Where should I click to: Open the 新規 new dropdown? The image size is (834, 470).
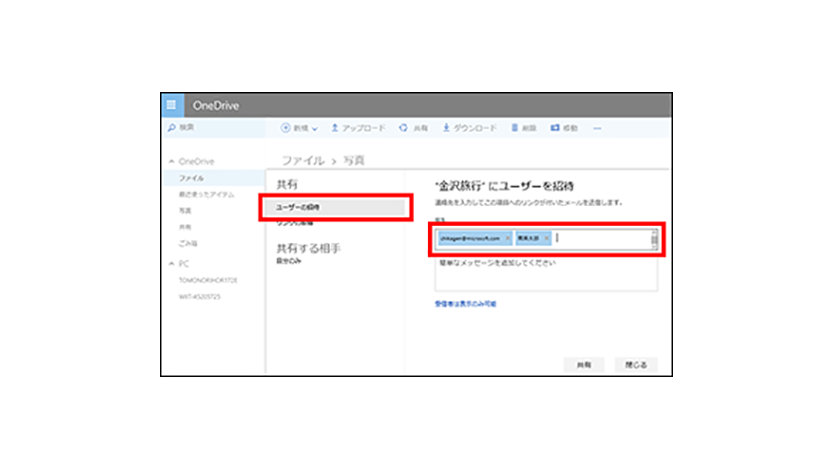[x=299, y=128]
